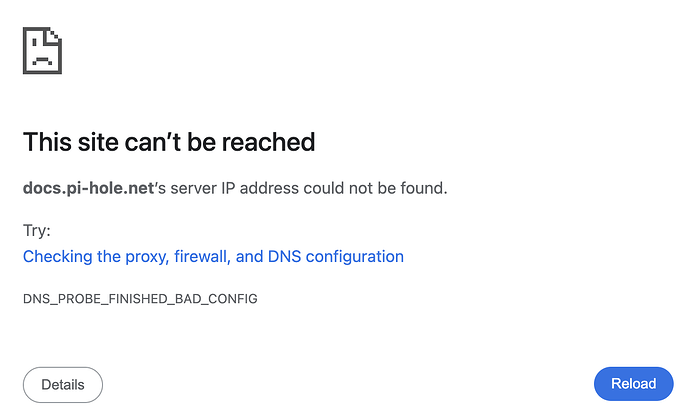Click the DNS_PROBE_FINISHED_BAD_CONFIG error code
This screenshot has height=420, width=690.
point(140,299)
